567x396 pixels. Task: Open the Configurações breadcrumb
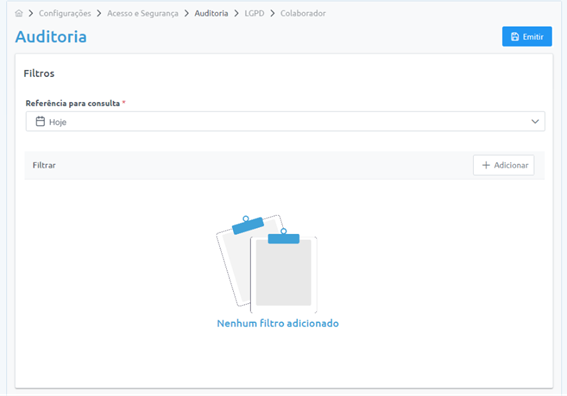(x=65, y=13)
